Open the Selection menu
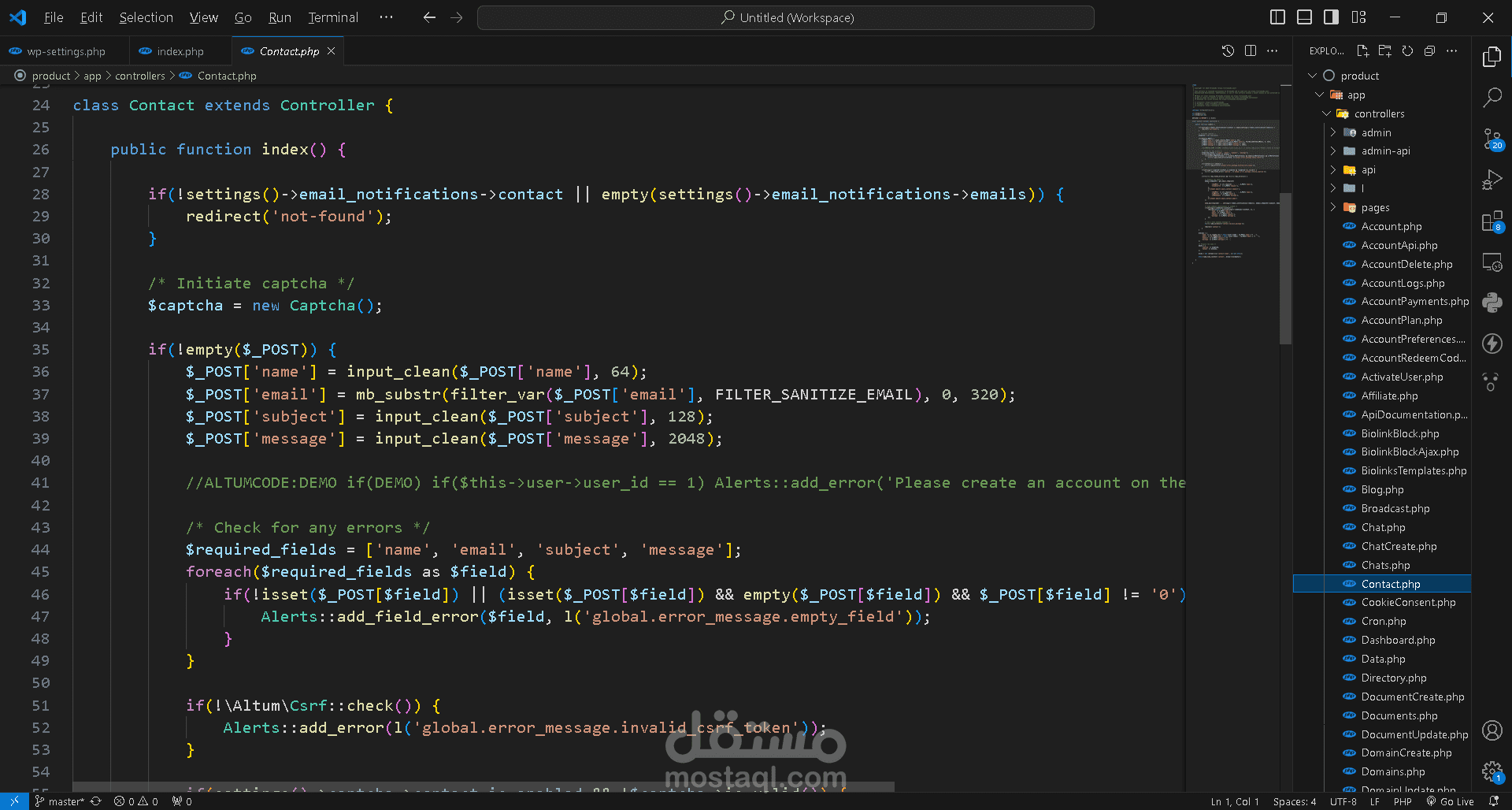The width and height of the screenshot is (1512, 810). pos(146,17)
